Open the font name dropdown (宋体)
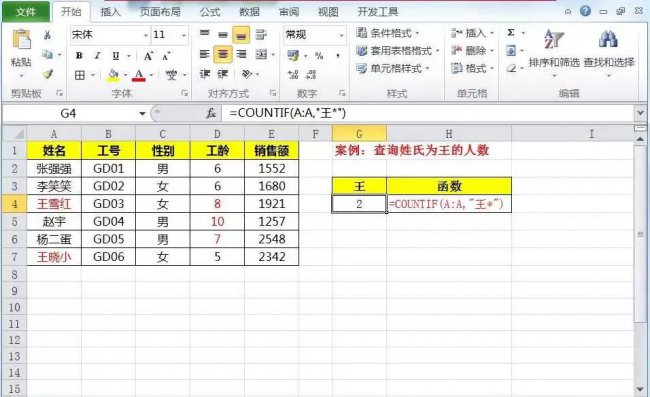This screenshot has width=650, height=397. 145,35
